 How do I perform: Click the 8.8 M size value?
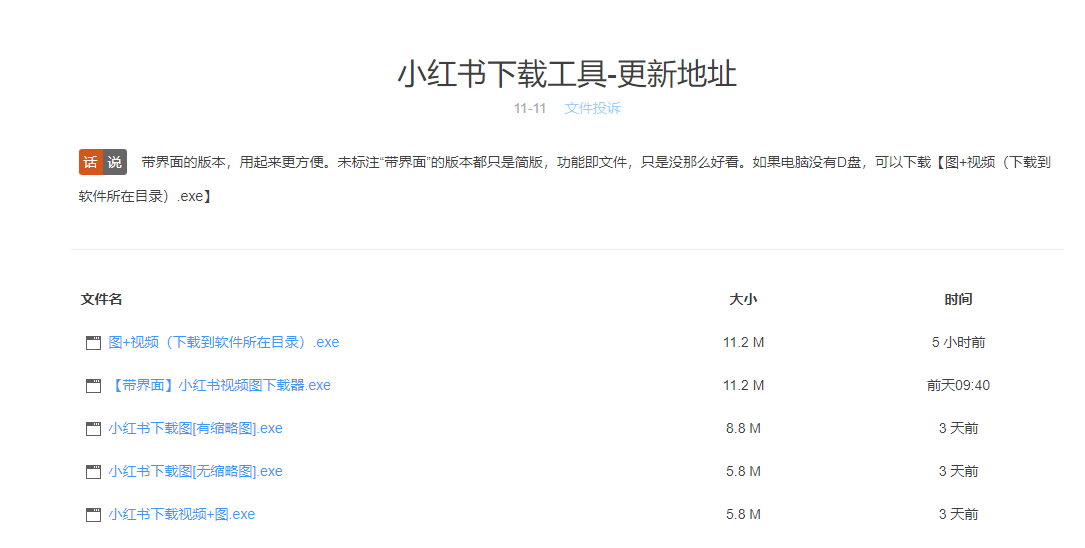(x=743, y=428)
